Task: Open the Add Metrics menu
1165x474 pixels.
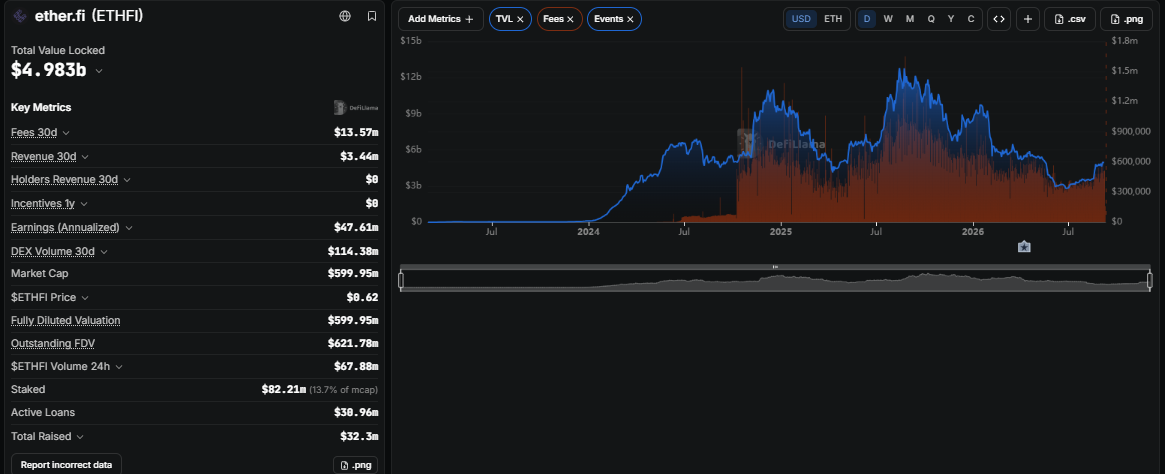Action: [x=441, y=19]
